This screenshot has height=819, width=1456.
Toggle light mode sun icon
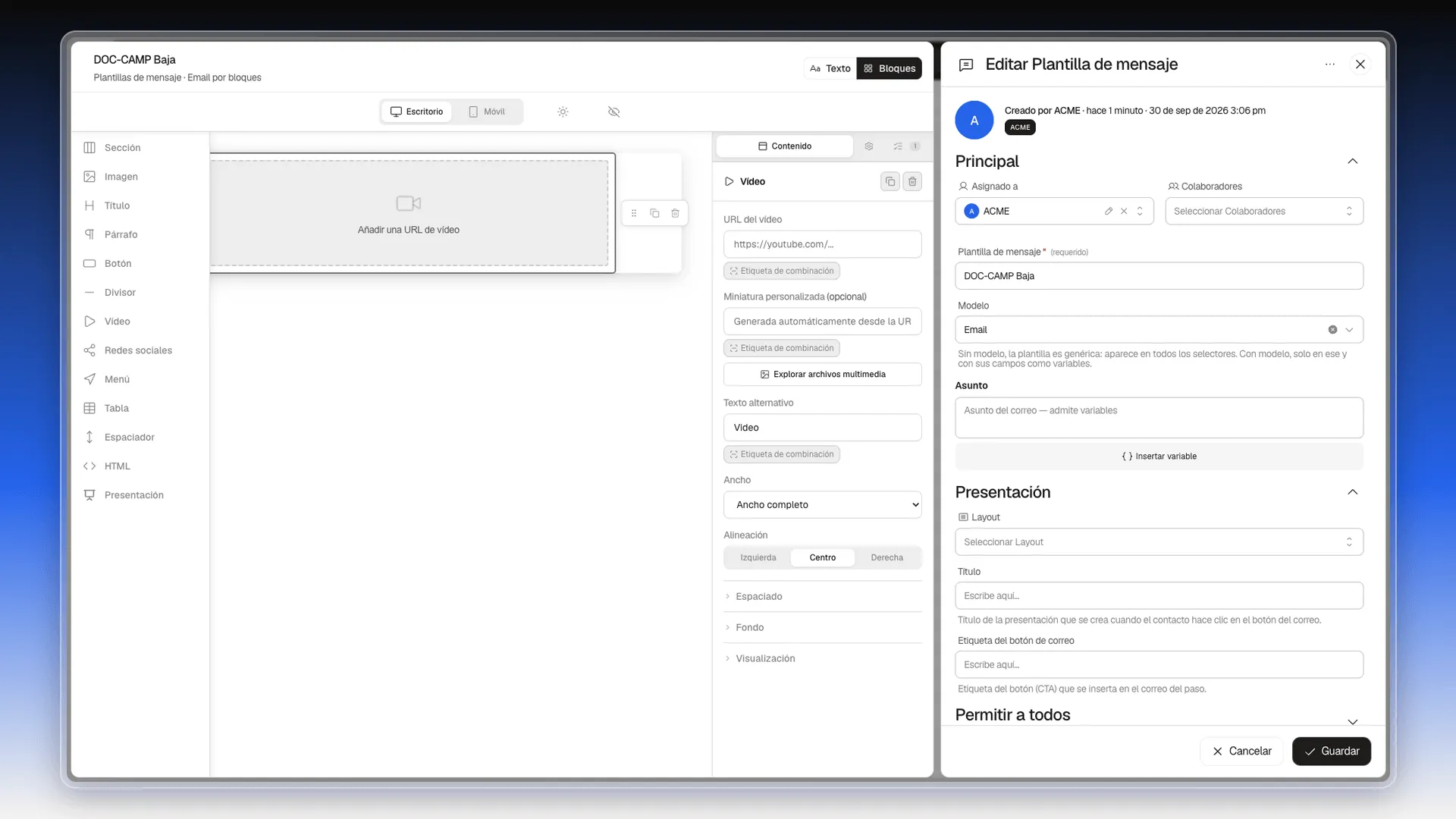tap(563, 111)
